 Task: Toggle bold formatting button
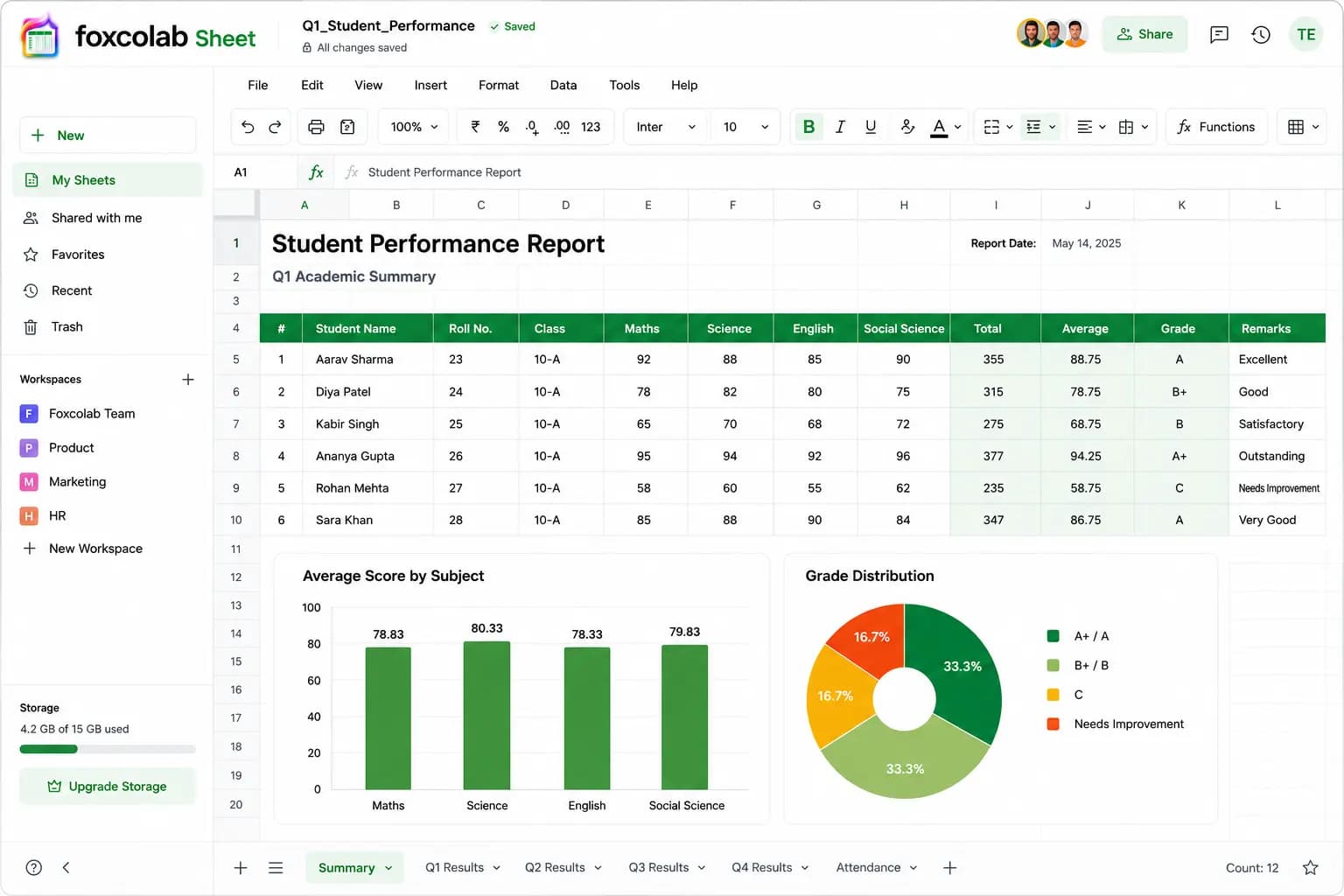pos(808,127)
